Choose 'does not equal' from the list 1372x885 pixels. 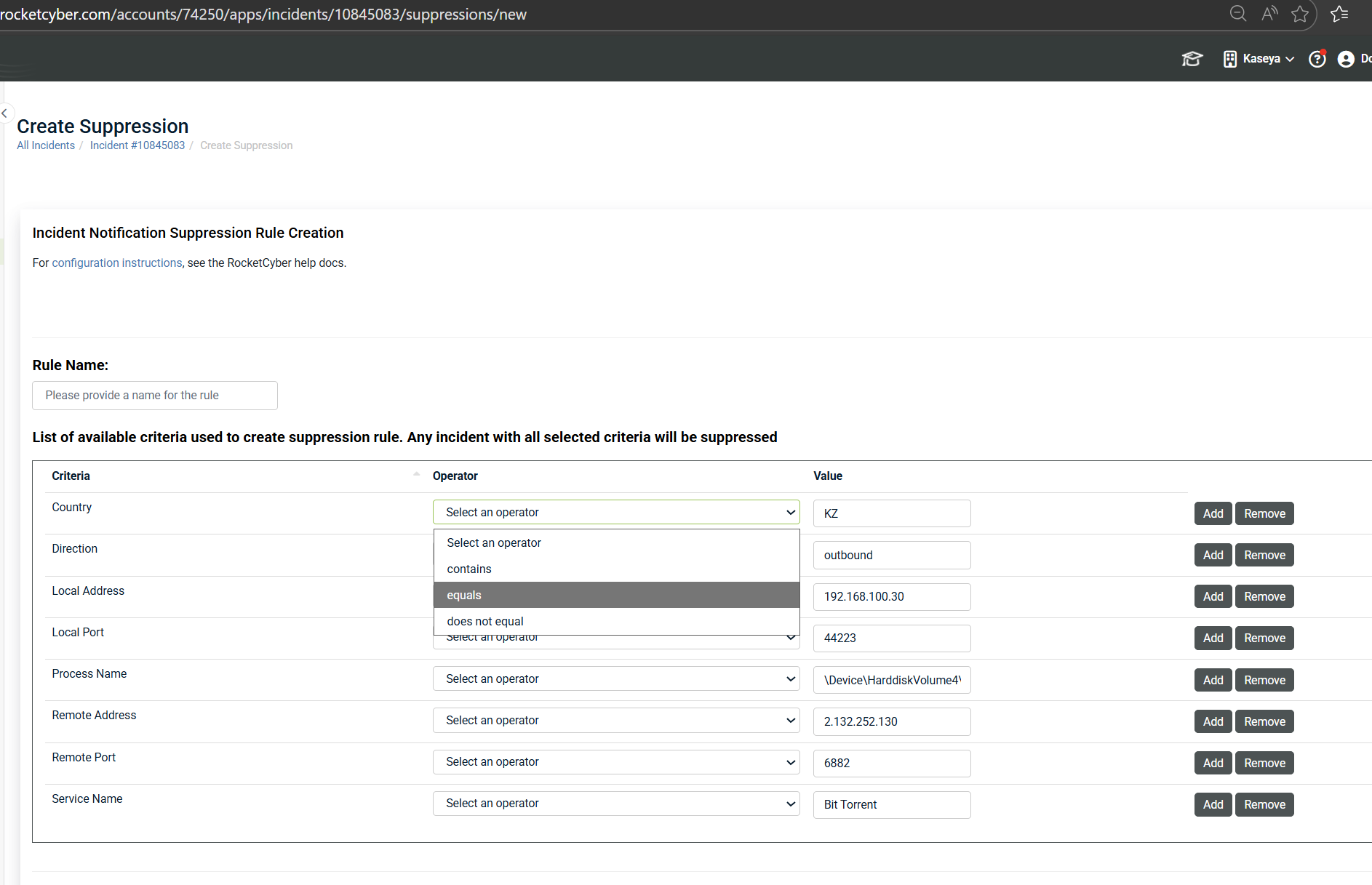(x=615, y=621)
